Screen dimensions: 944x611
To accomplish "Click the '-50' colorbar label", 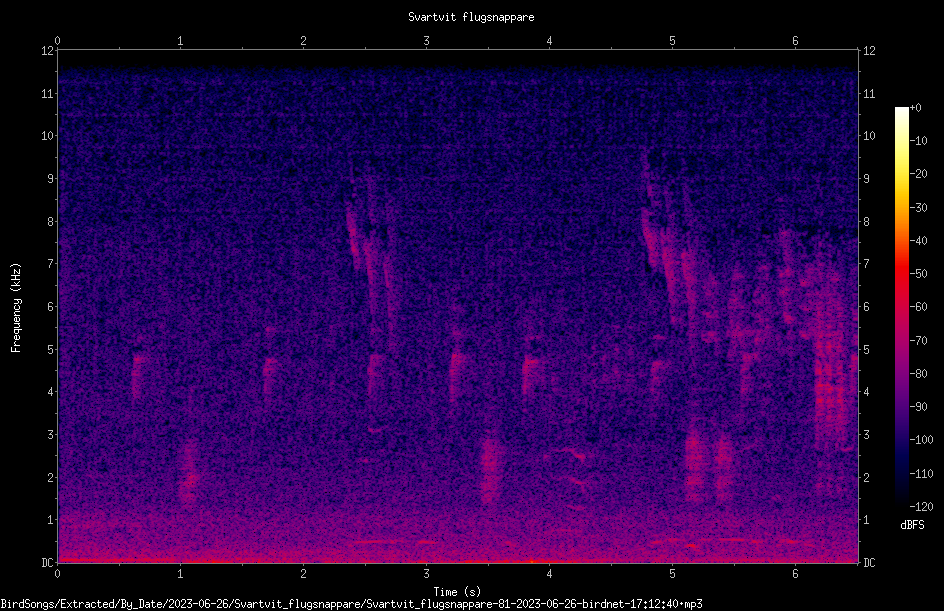I will pos(918,274).
